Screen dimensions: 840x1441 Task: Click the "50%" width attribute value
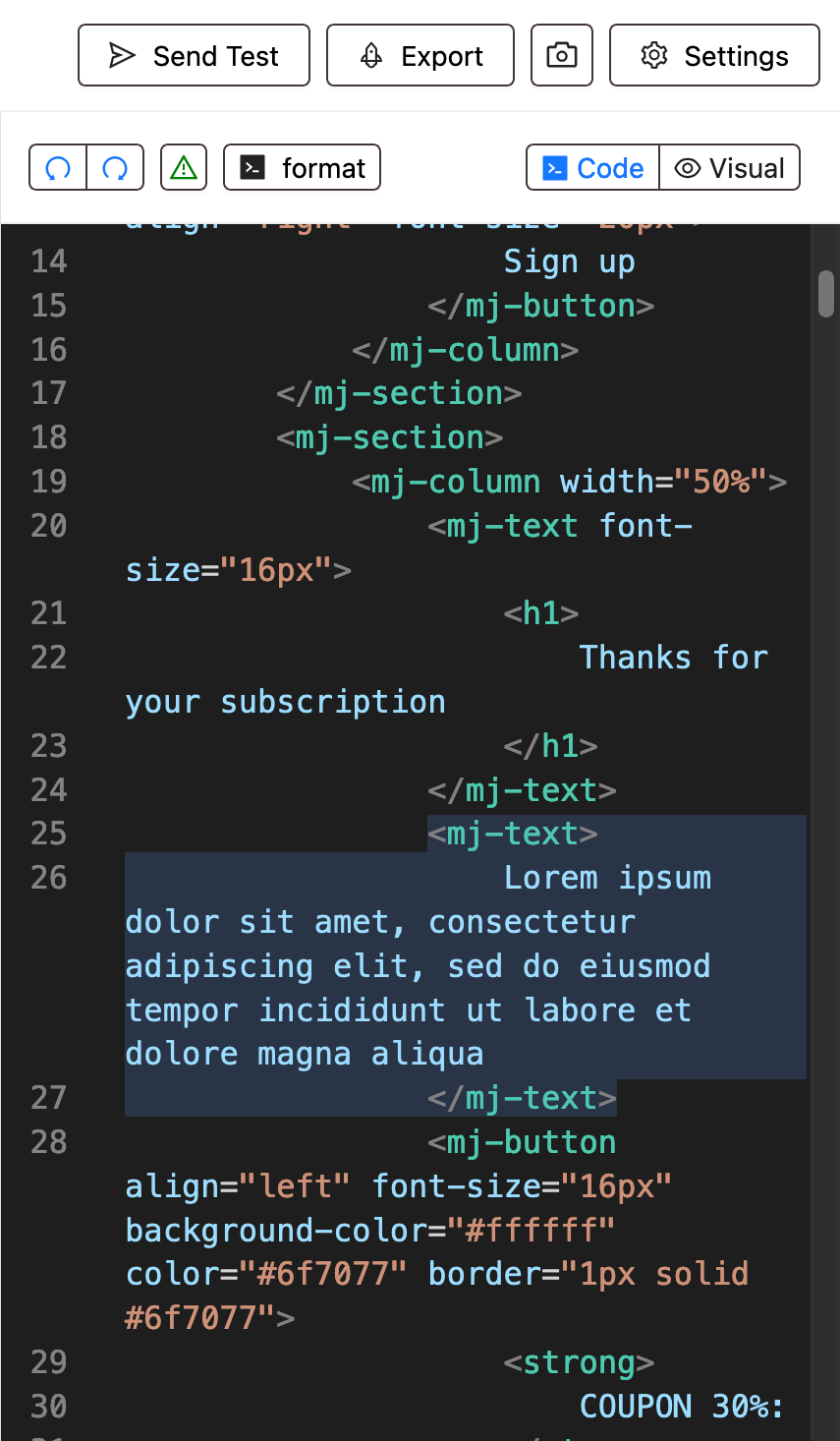tap(722, 482)
